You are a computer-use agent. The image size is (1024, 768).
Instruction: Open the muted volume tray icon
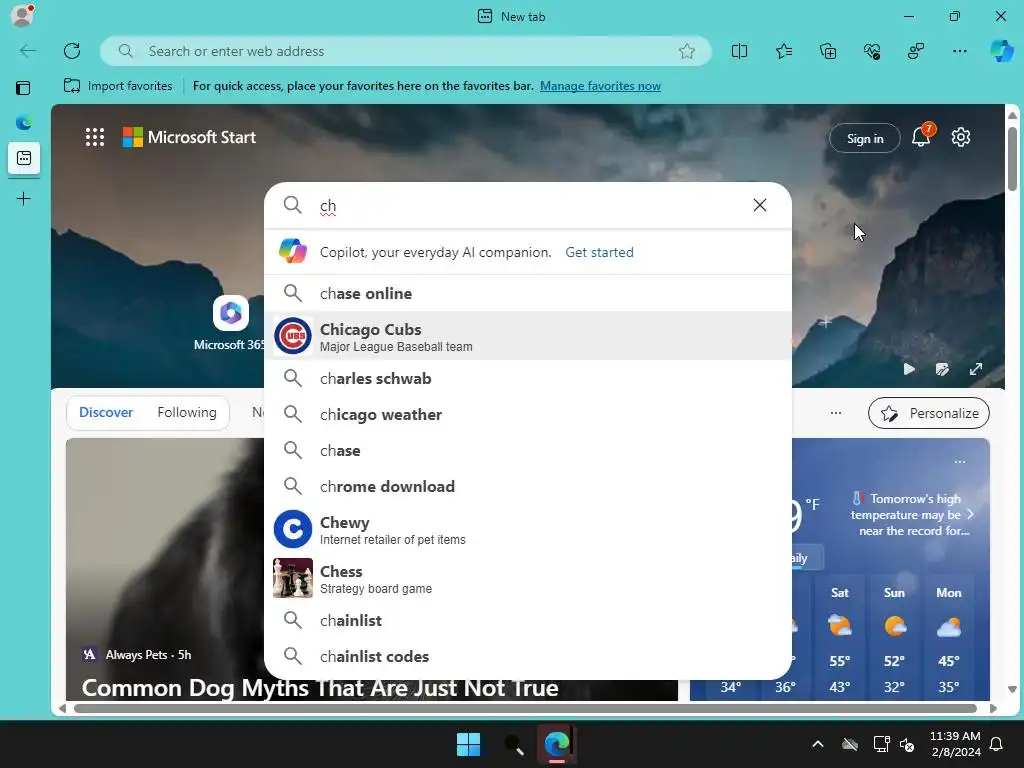[907, 744]
